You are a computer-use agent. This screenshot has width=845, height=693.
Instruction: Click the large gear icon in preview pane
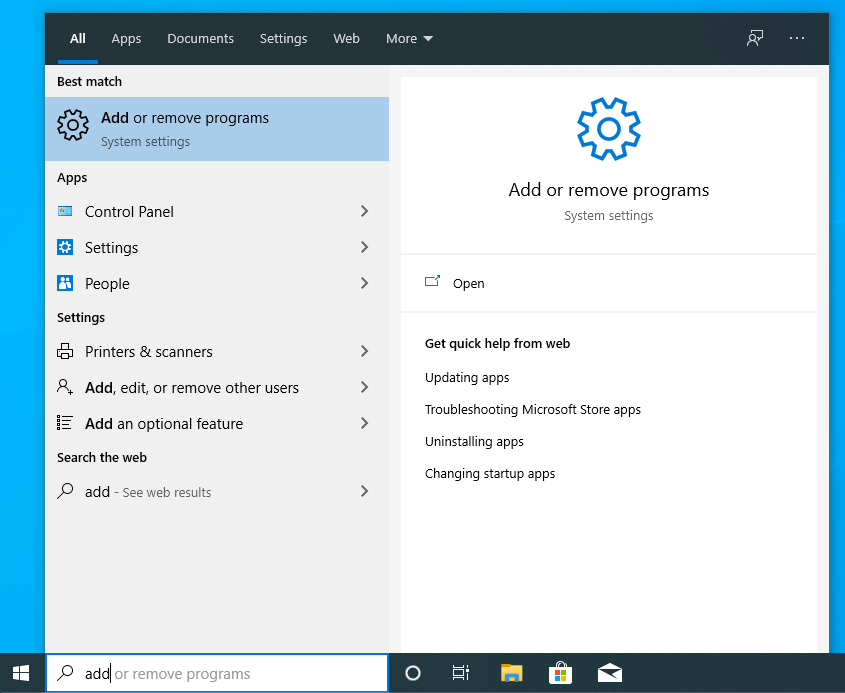pyautogui.click(x=608, y=128)
